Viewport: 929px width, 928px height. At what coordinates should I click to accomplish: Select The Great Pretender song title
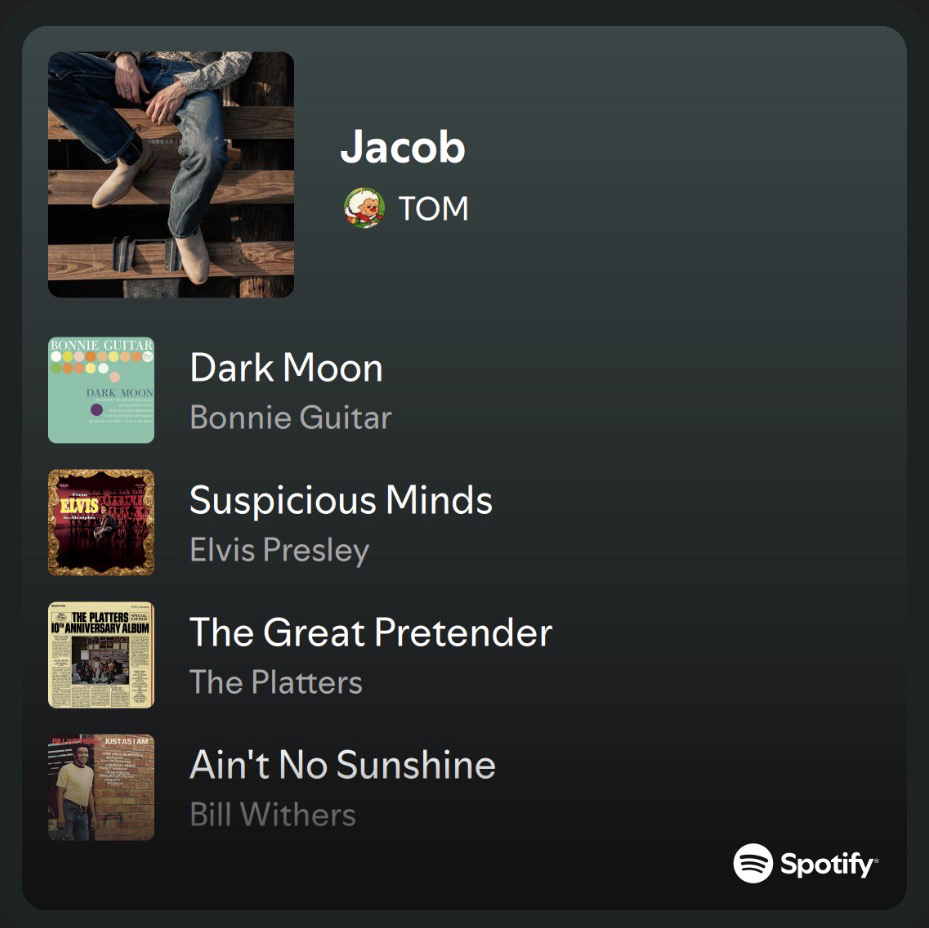pyautogui.click(x=371, y=632)
